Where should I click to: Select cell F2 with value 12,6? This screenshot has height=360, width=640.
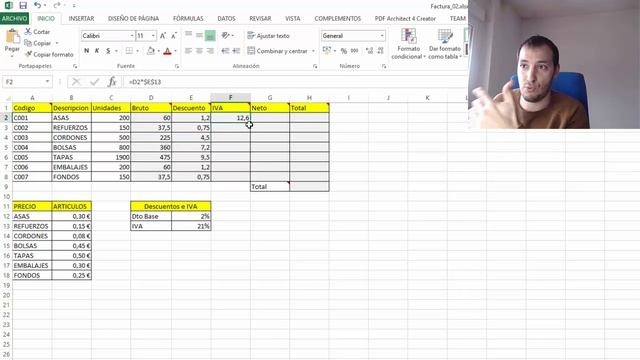point(230,118)
